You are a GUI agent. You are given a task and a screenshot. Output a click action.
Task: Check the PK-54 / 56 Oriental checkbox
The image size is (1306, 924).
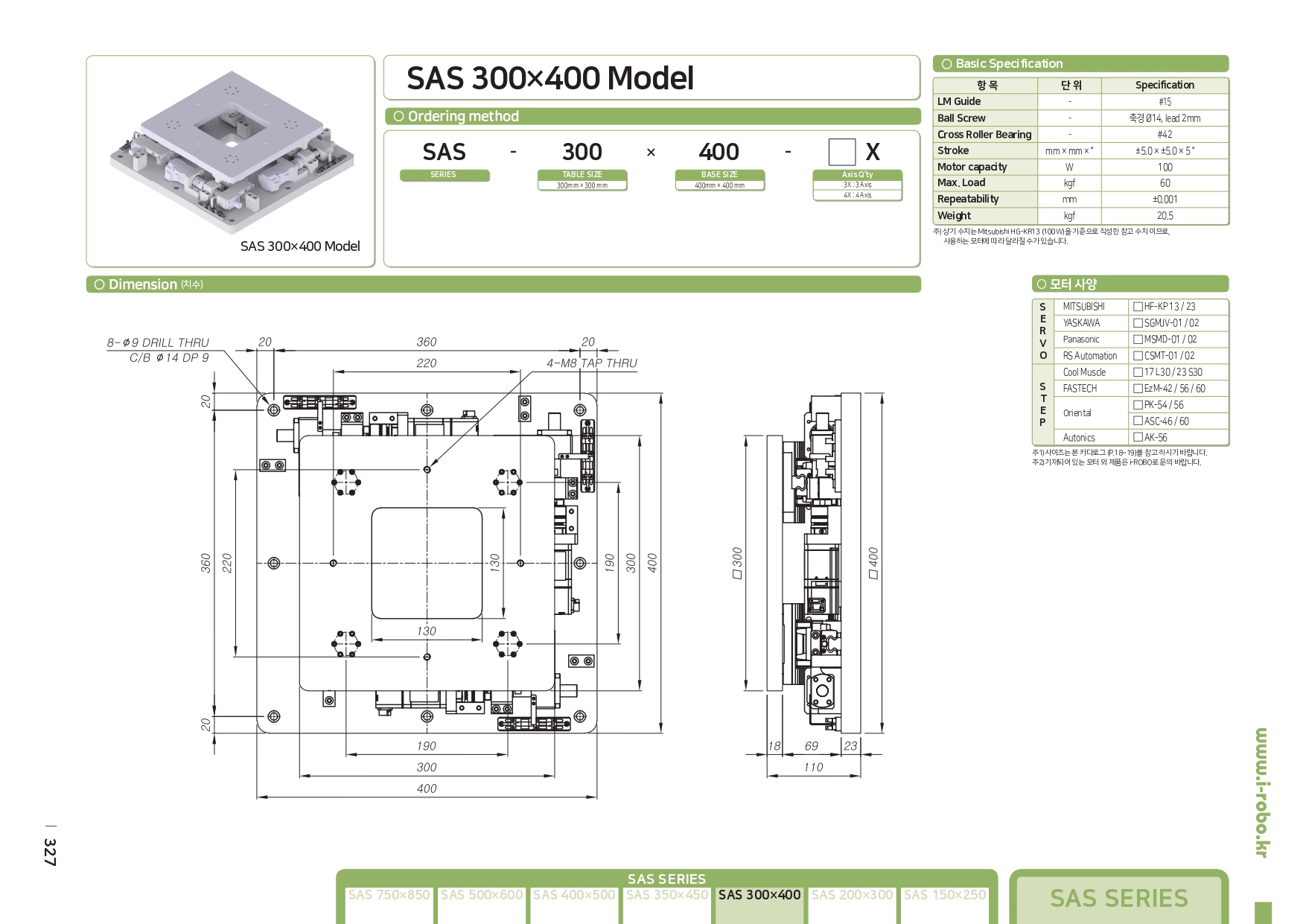(1138, 405)
